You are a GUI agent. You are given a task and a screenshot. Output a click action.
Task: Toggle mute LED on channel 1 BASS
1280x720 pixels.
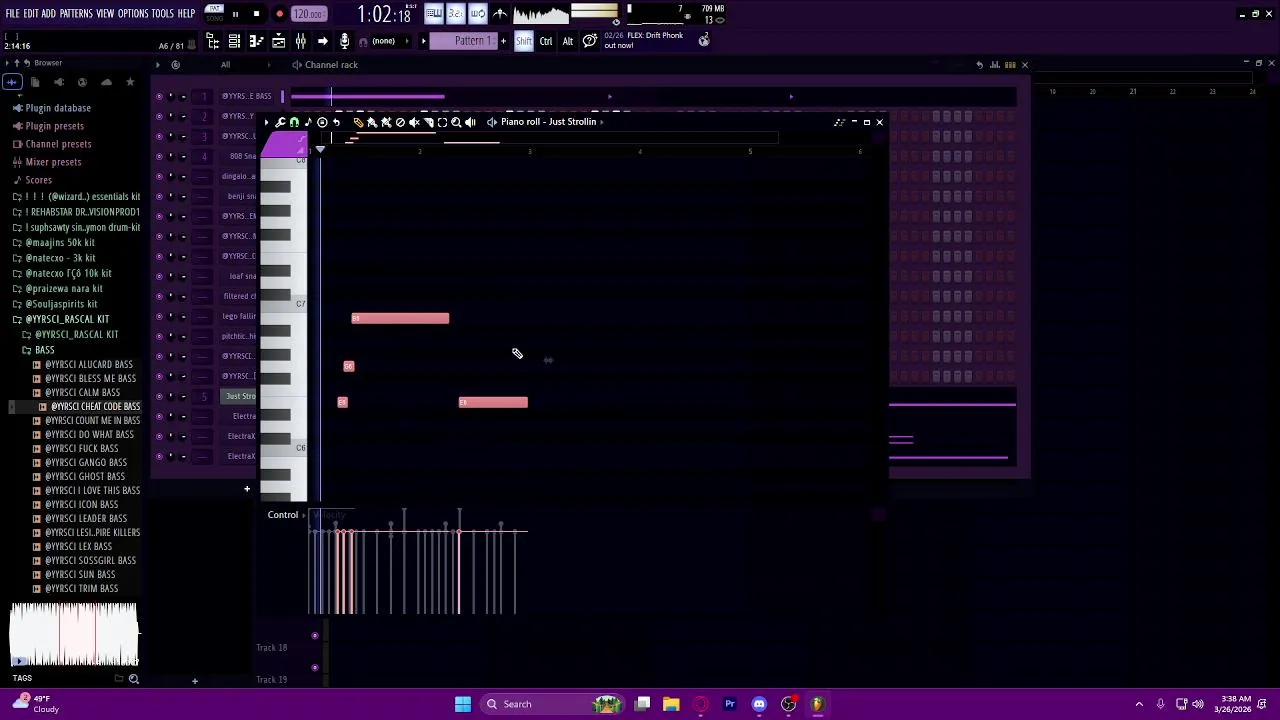pyautogui.click(x=158, y=96)
